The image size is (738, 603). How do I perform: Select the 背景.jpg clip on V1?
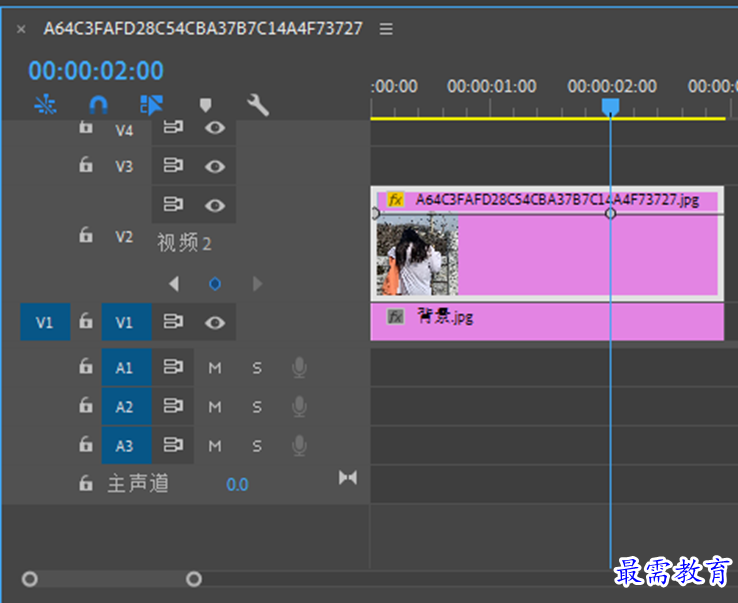tap(547, 322)
